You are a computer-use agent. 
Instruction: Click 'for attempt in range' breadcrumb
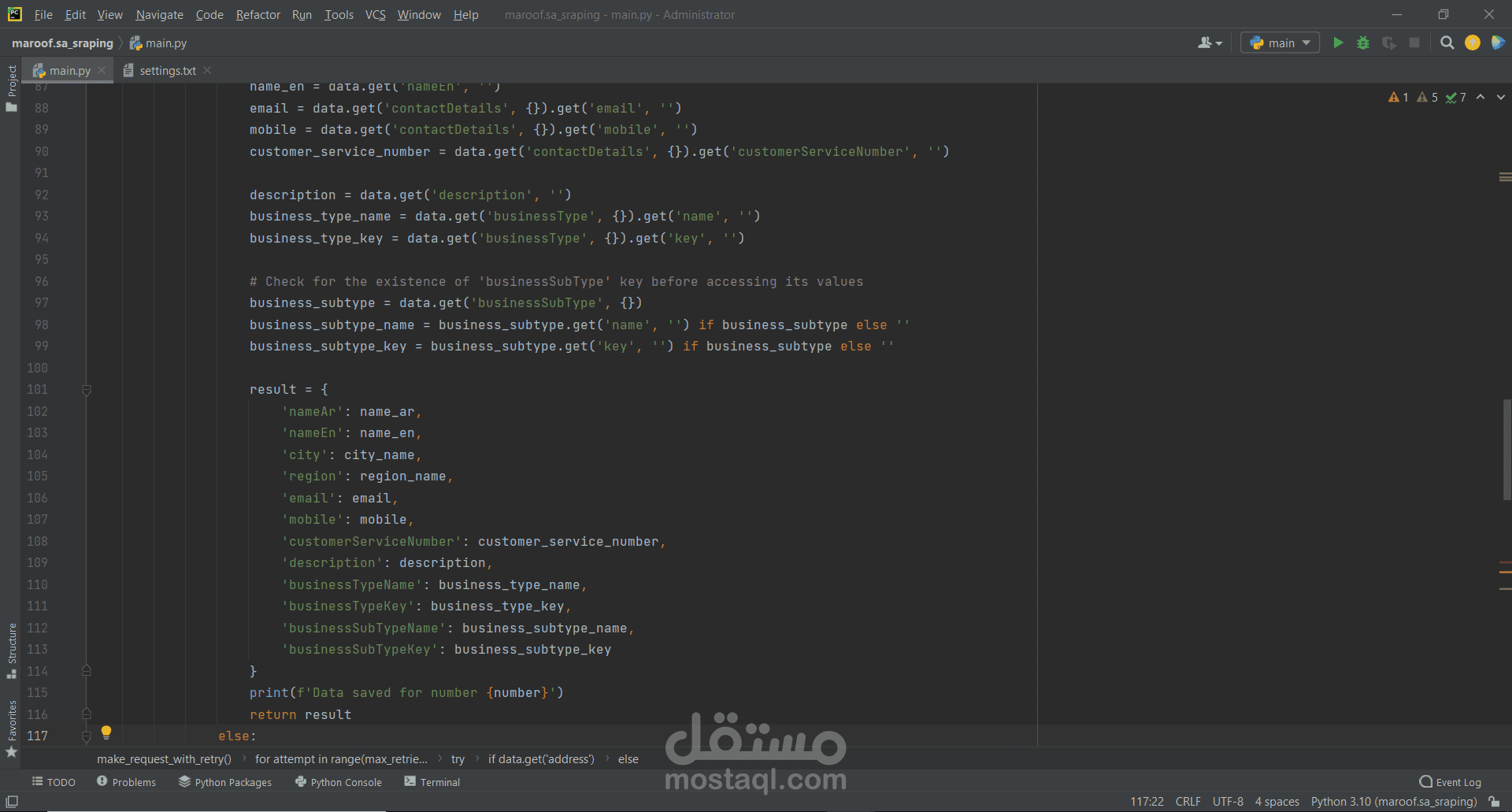click(x=341, y=759)
